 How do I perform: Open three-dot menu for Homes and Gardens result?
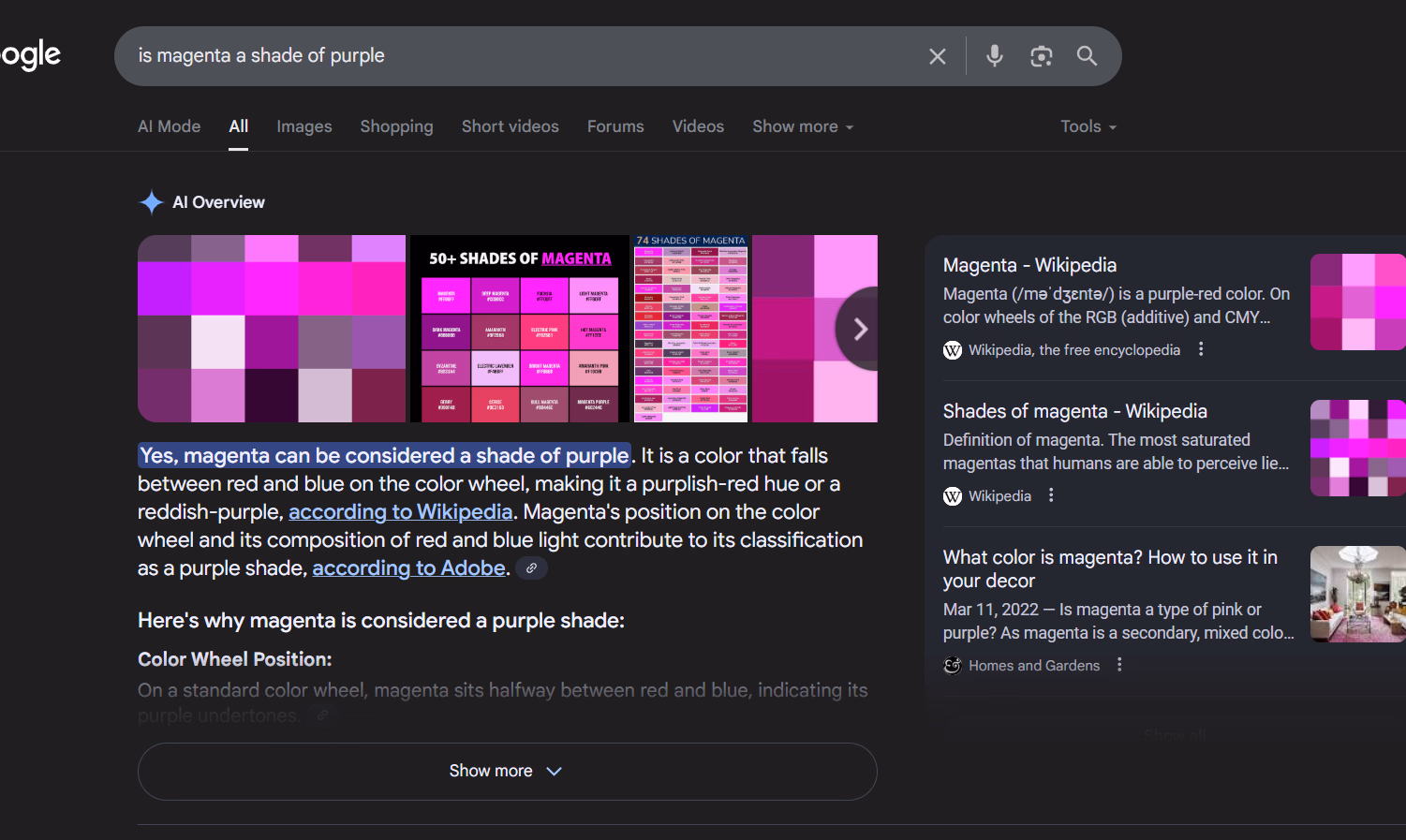[x=1119, y=665]
